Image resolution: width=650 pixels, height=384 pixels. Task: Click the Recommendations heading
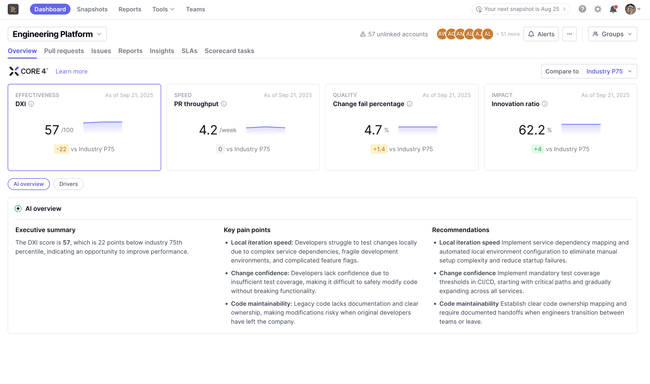click(461, 230)
